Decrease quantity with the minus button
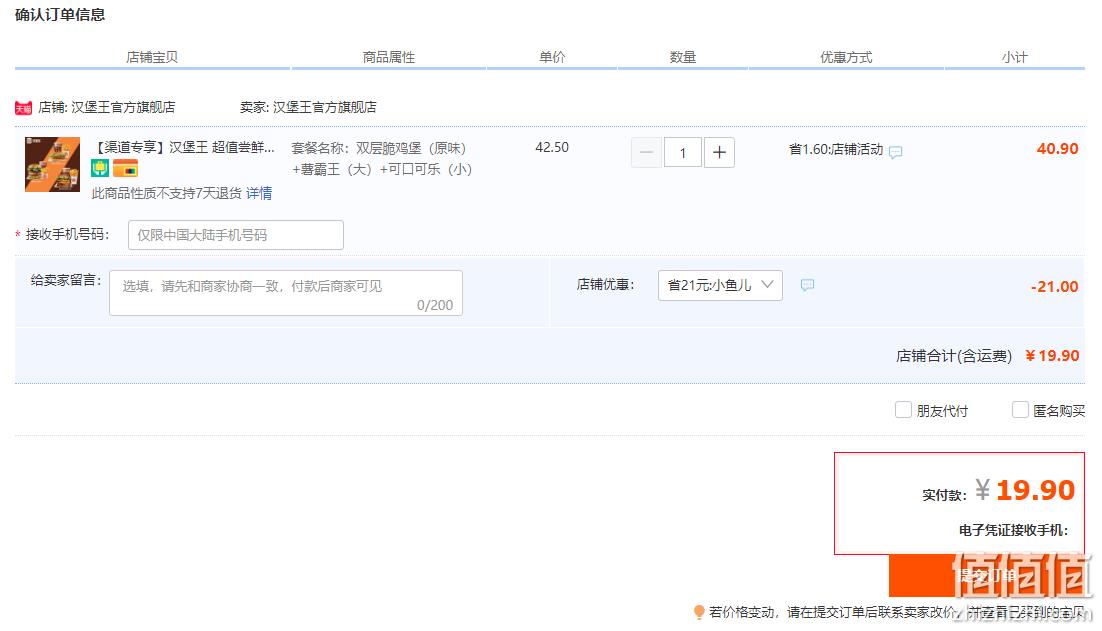Viewport: 1102px width, 631px height. coord(647,152)
